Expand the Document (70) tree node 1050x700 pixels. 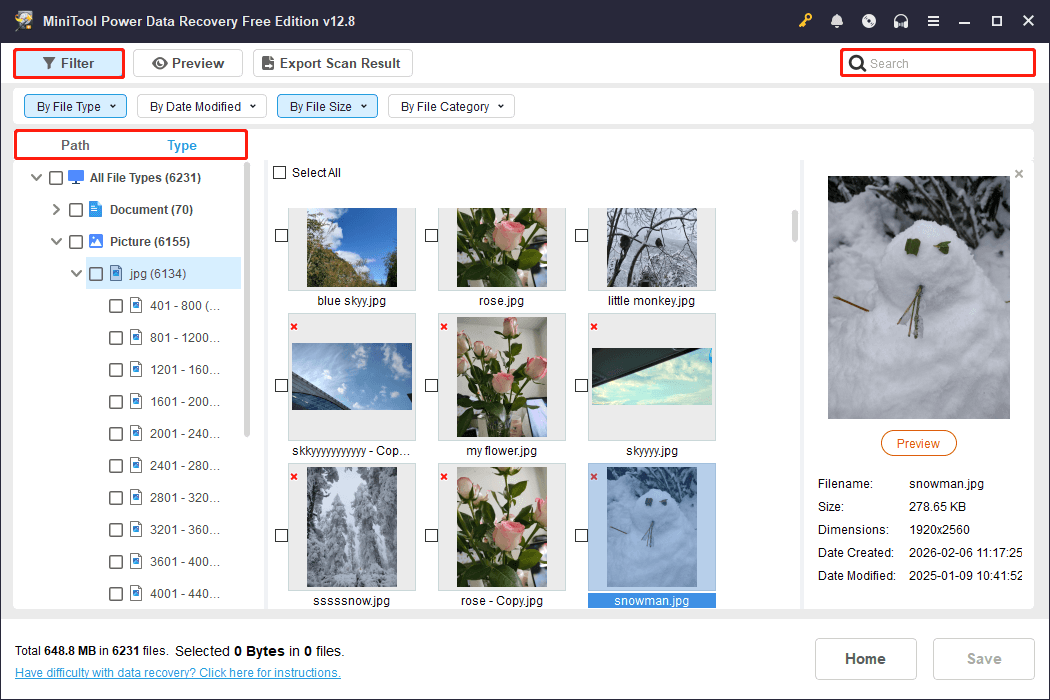click(x=56, y=209)
